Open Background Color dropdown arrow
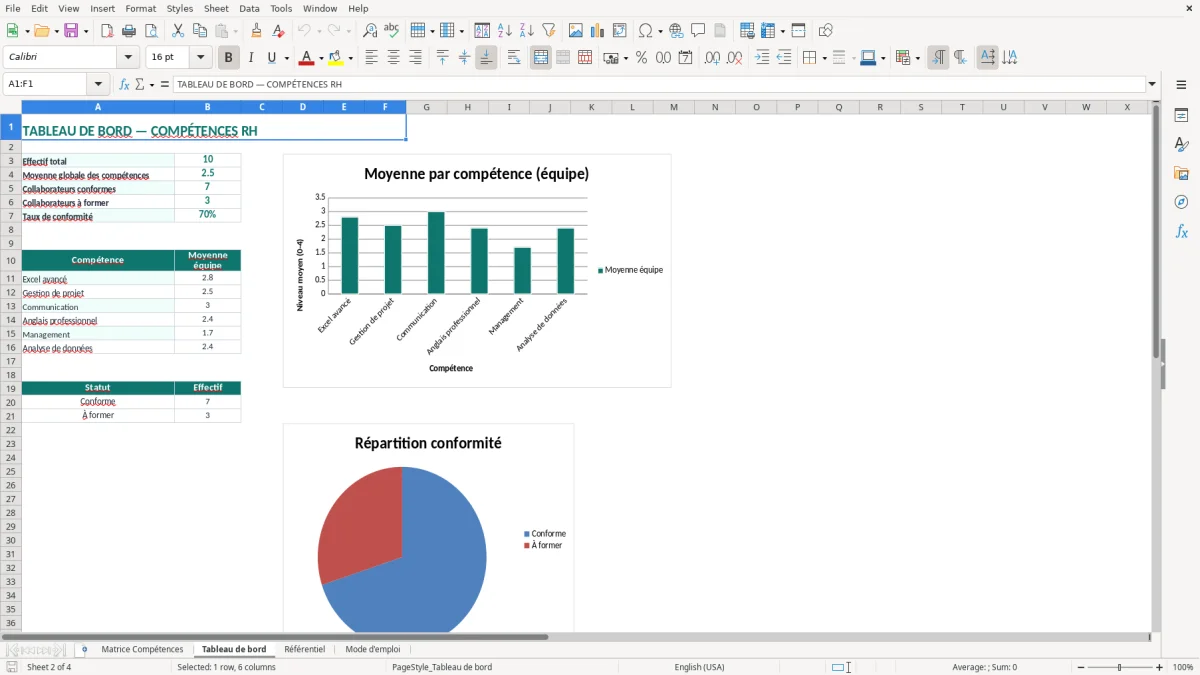The image size is (1200, 675). click(x=350, y=58)
